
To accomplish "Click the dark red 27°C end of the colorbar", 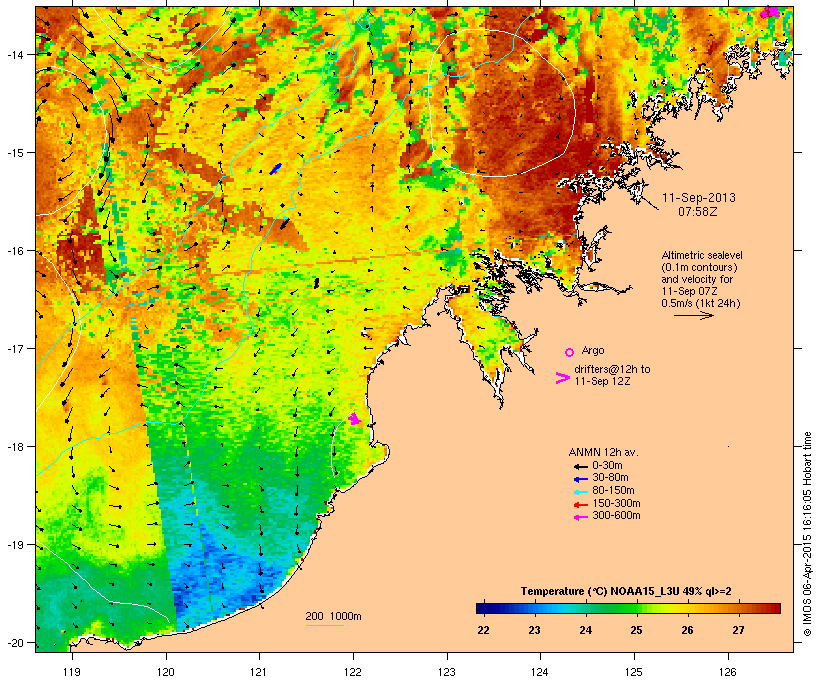I will coord(773,608).
